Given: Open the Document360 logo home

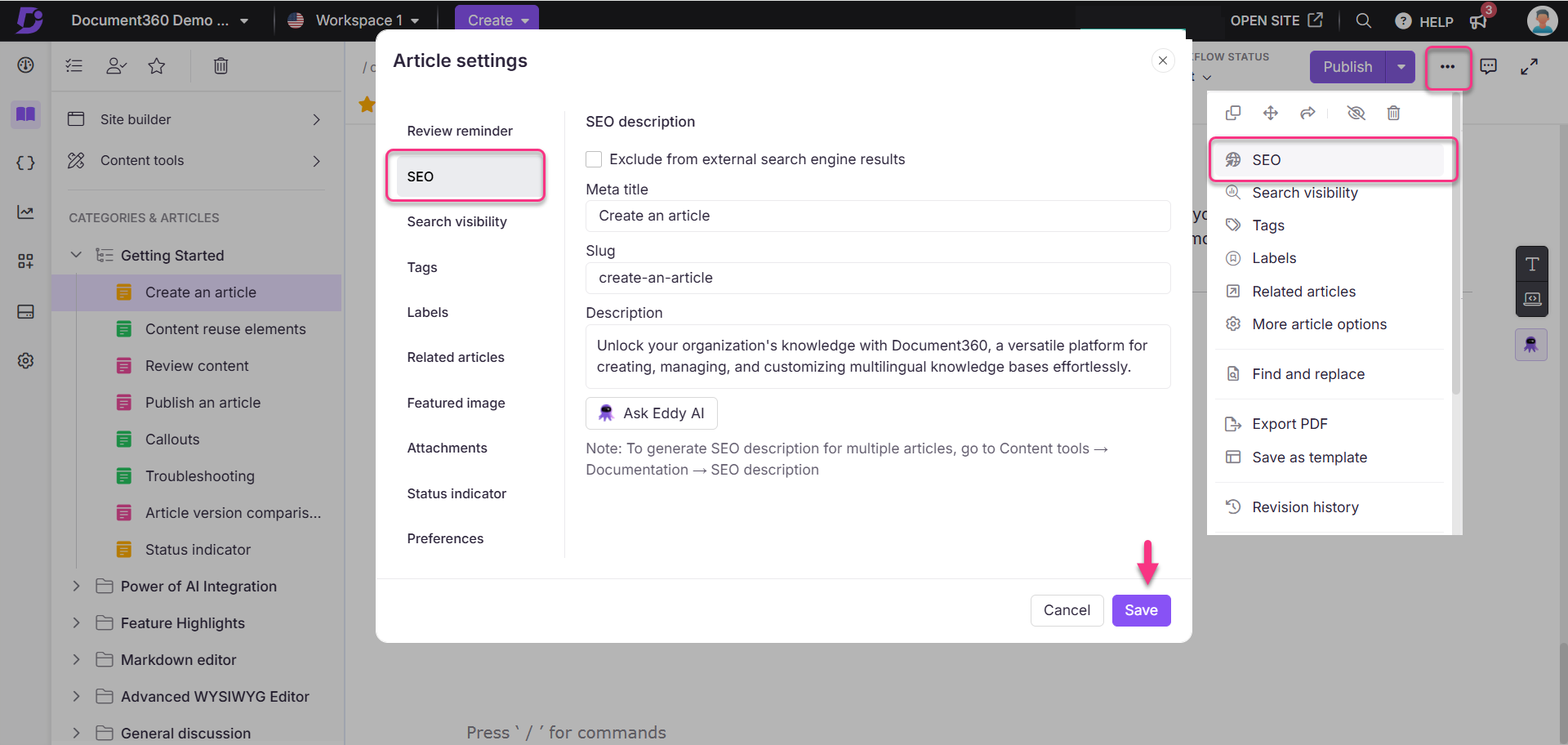Looking at the screenshot, I should (29, 20).
